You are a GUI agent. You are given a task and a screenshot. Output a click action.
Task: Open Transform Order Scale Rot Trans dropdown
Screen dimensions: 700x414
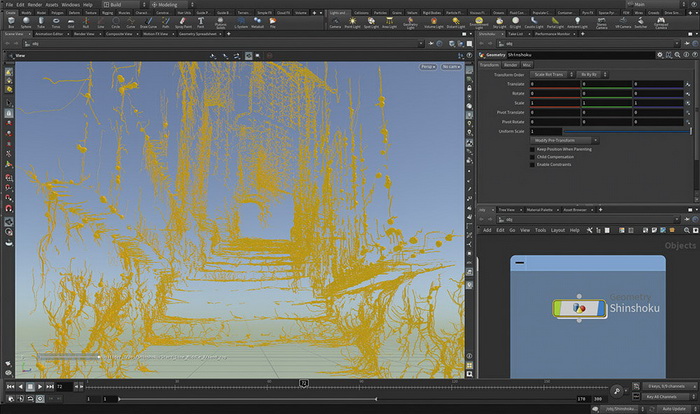point(552,75)
